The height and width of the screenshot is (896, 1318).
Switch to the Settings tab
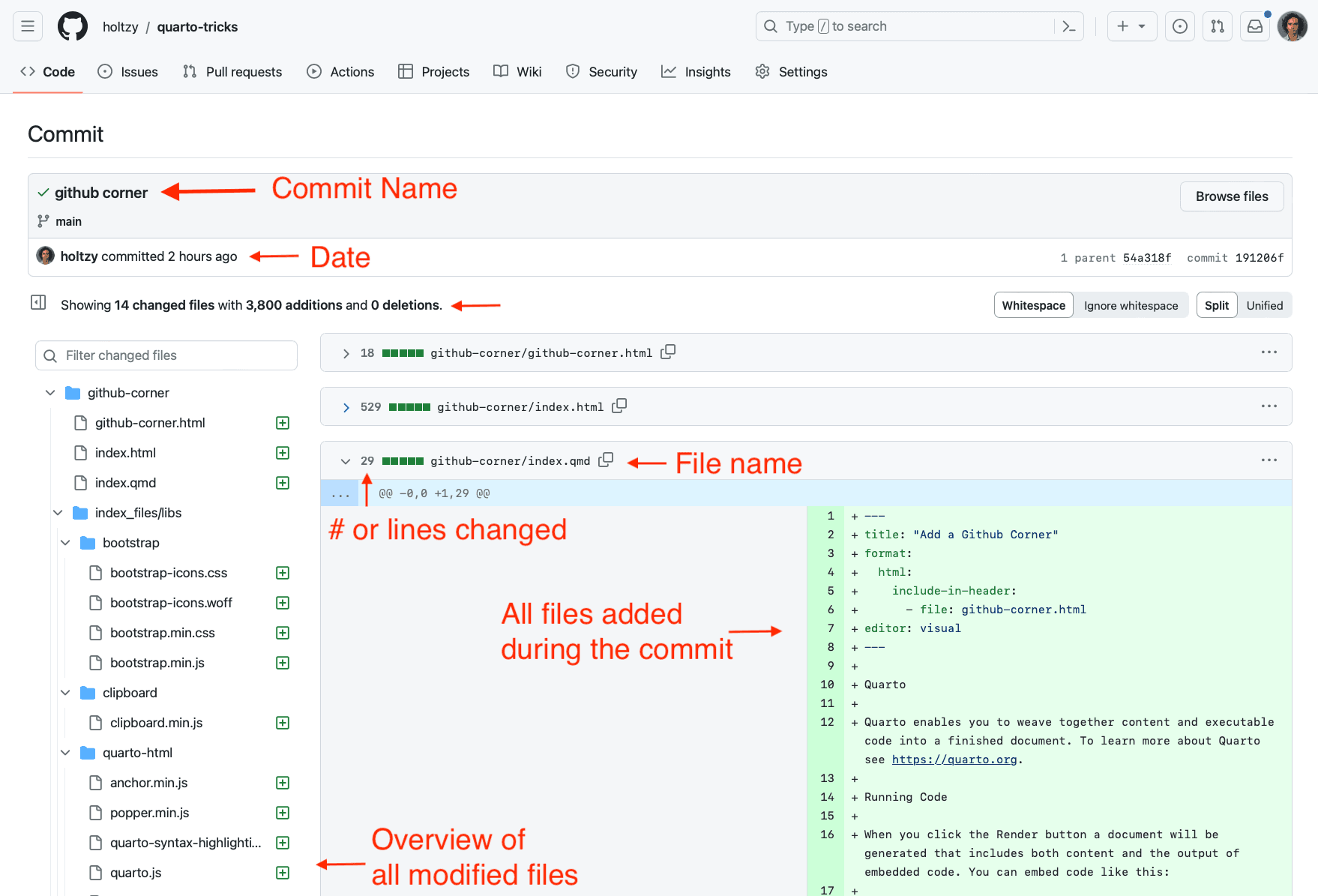[x=792, y=72]
